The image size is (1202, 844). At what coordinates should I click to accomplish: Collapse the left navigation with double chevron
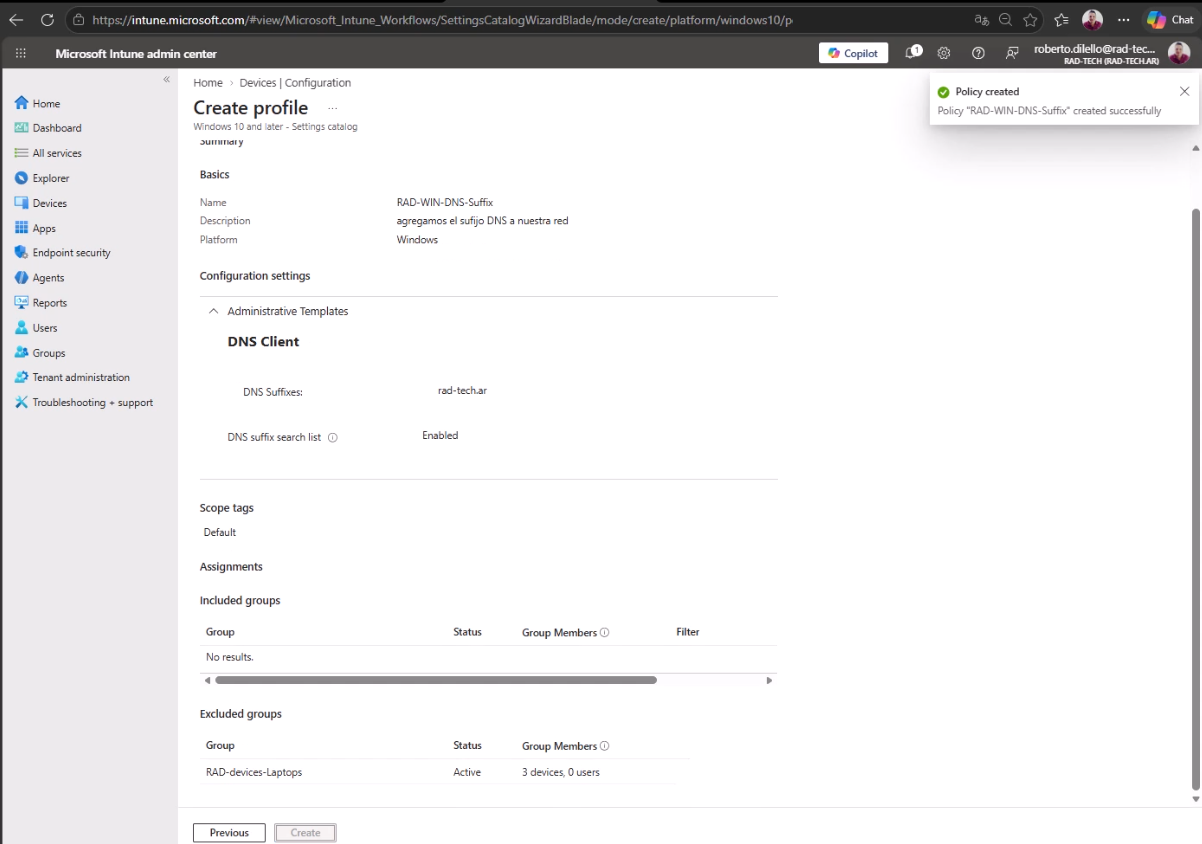pyautogui.click(x=167, y=79)
